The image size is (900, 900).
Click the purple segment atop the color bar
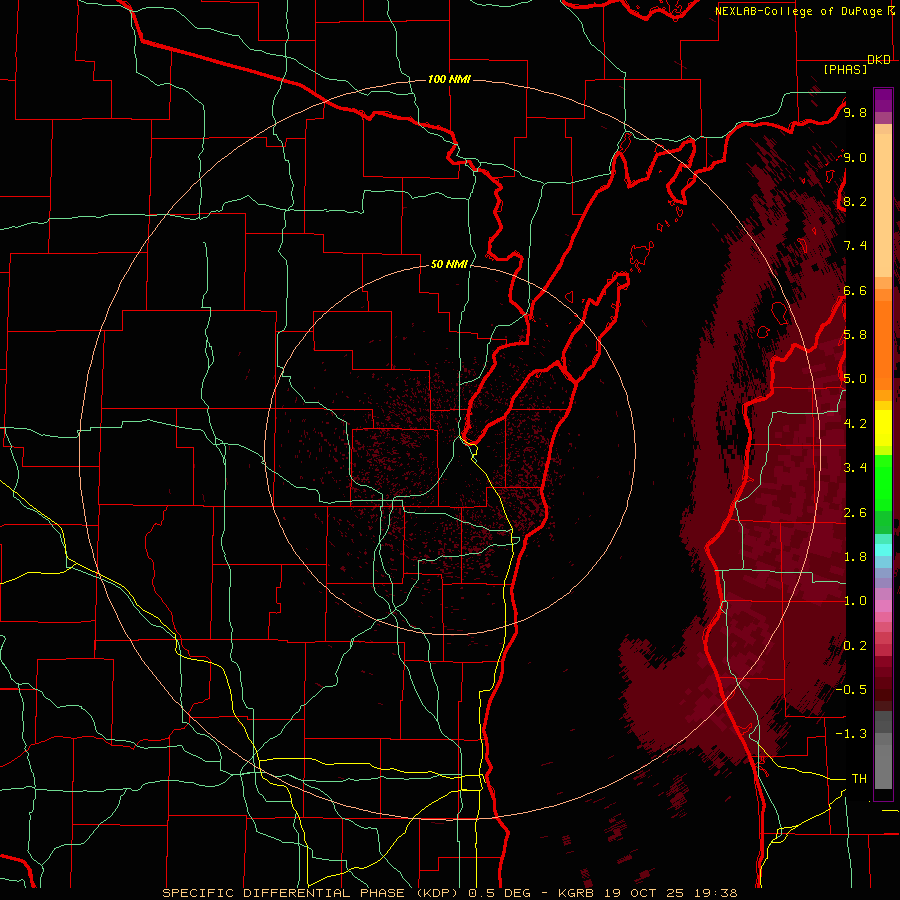point(883,100)
